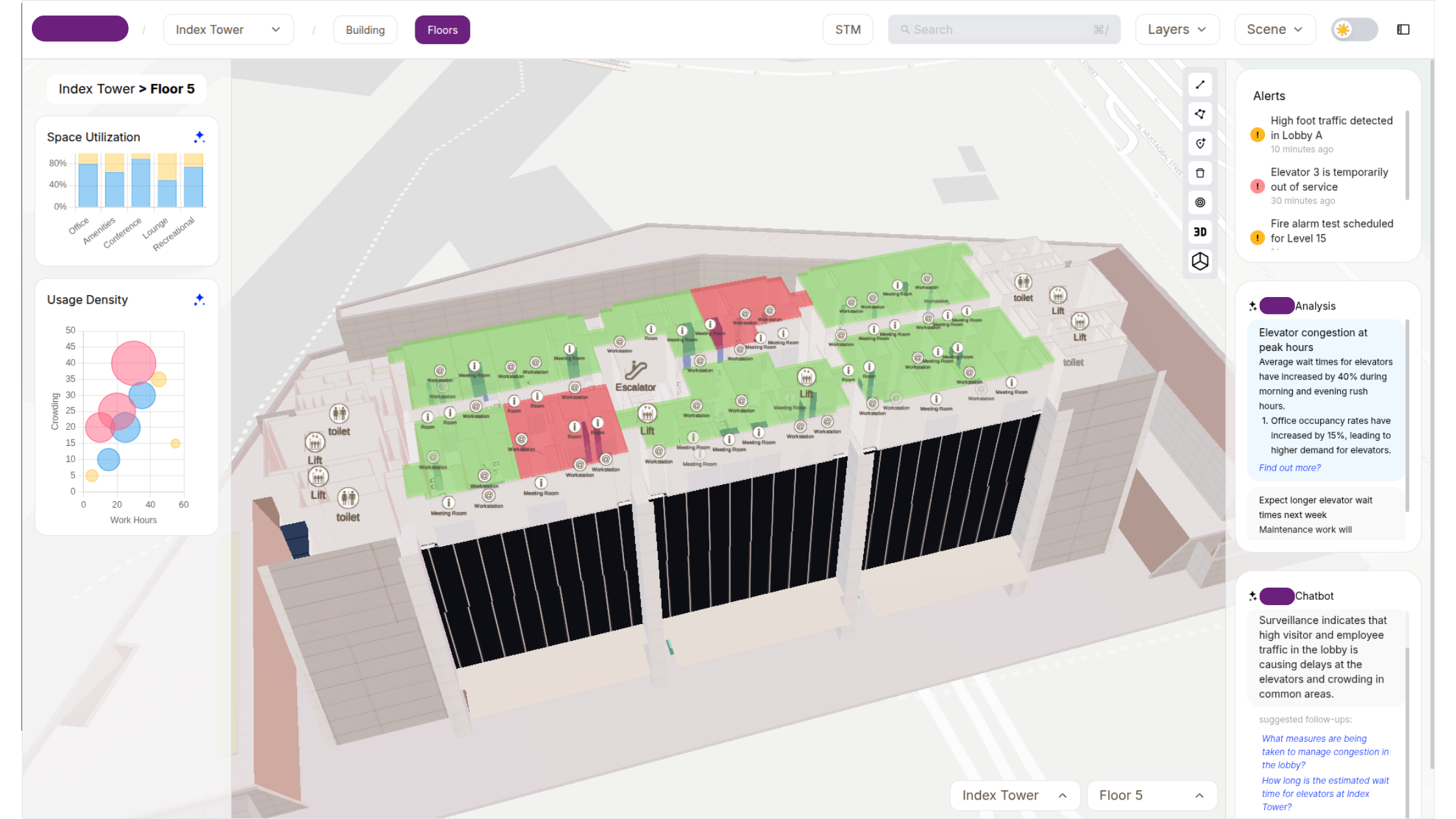Viewport: 1456px width, 819px height.
Task: Click the sparkle icon beside Chatbot
Action: (1253, 596)
